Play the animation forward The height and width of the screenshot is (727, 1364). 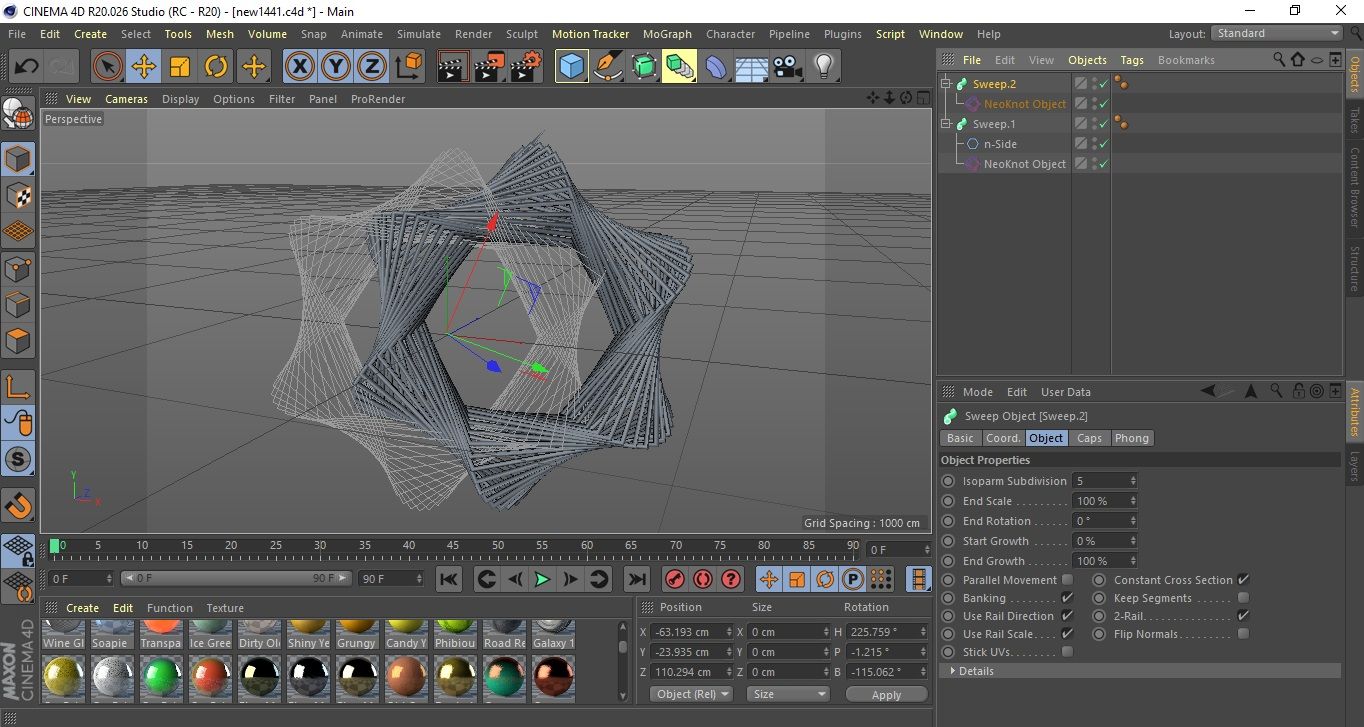tap(541, 579)
